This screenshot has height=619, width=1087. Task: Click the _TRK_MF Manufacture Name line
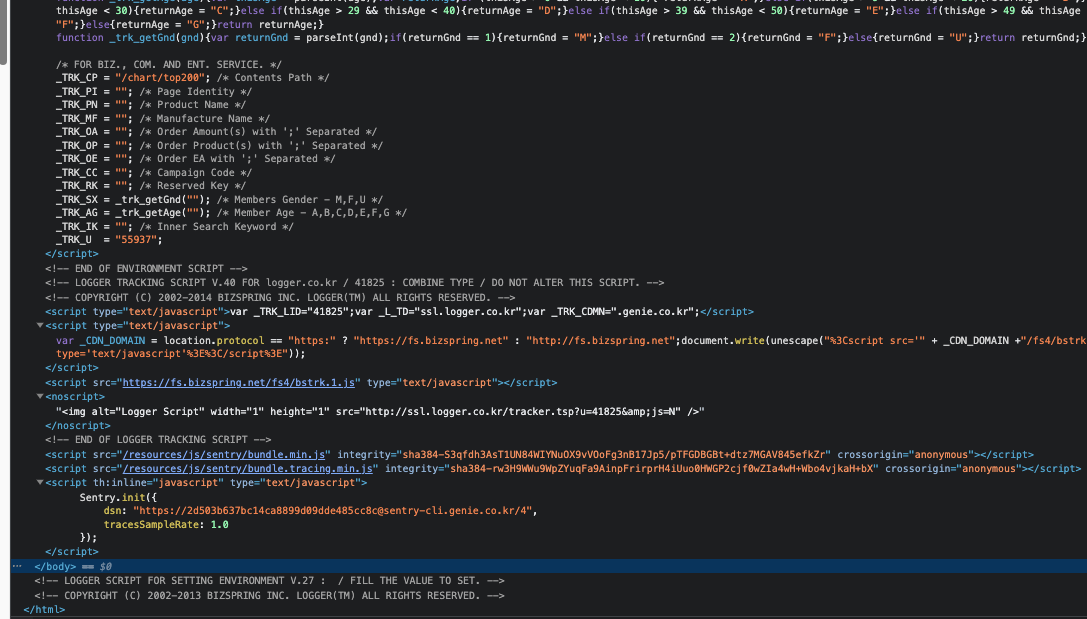tap(163, 119)
